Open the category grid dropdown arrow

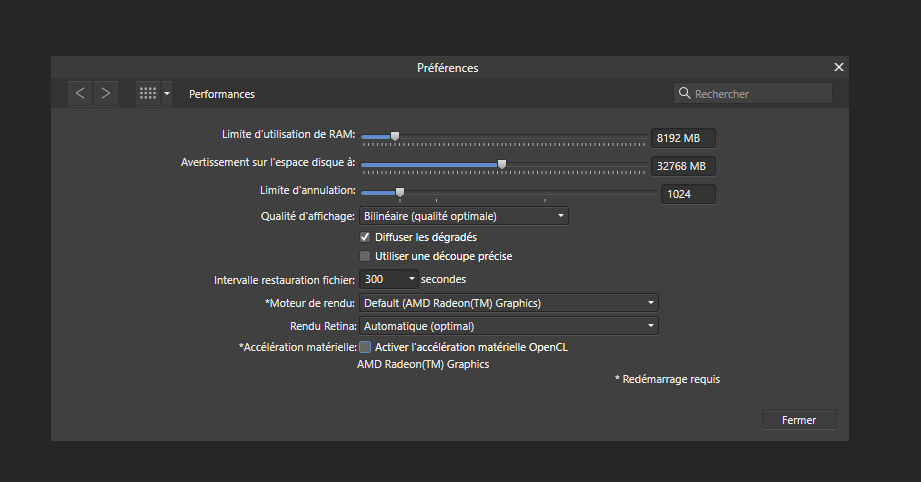coord(167,93)
